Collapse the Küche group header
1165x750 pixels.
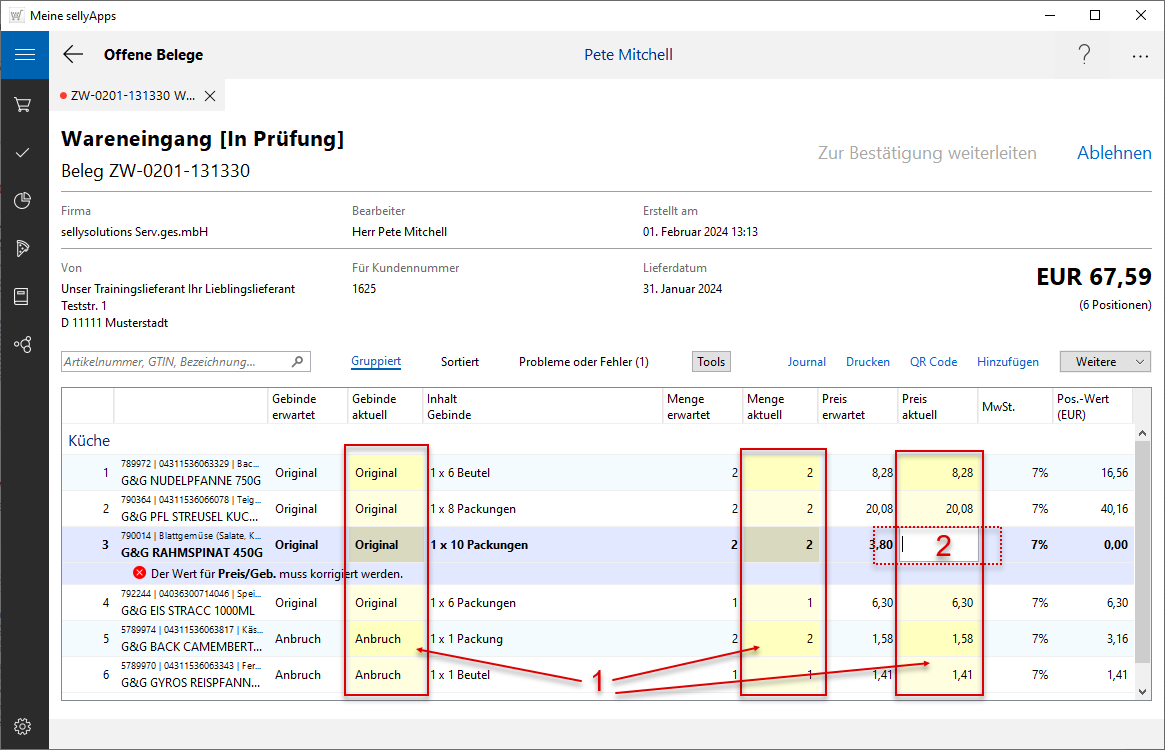pos(89,441)
